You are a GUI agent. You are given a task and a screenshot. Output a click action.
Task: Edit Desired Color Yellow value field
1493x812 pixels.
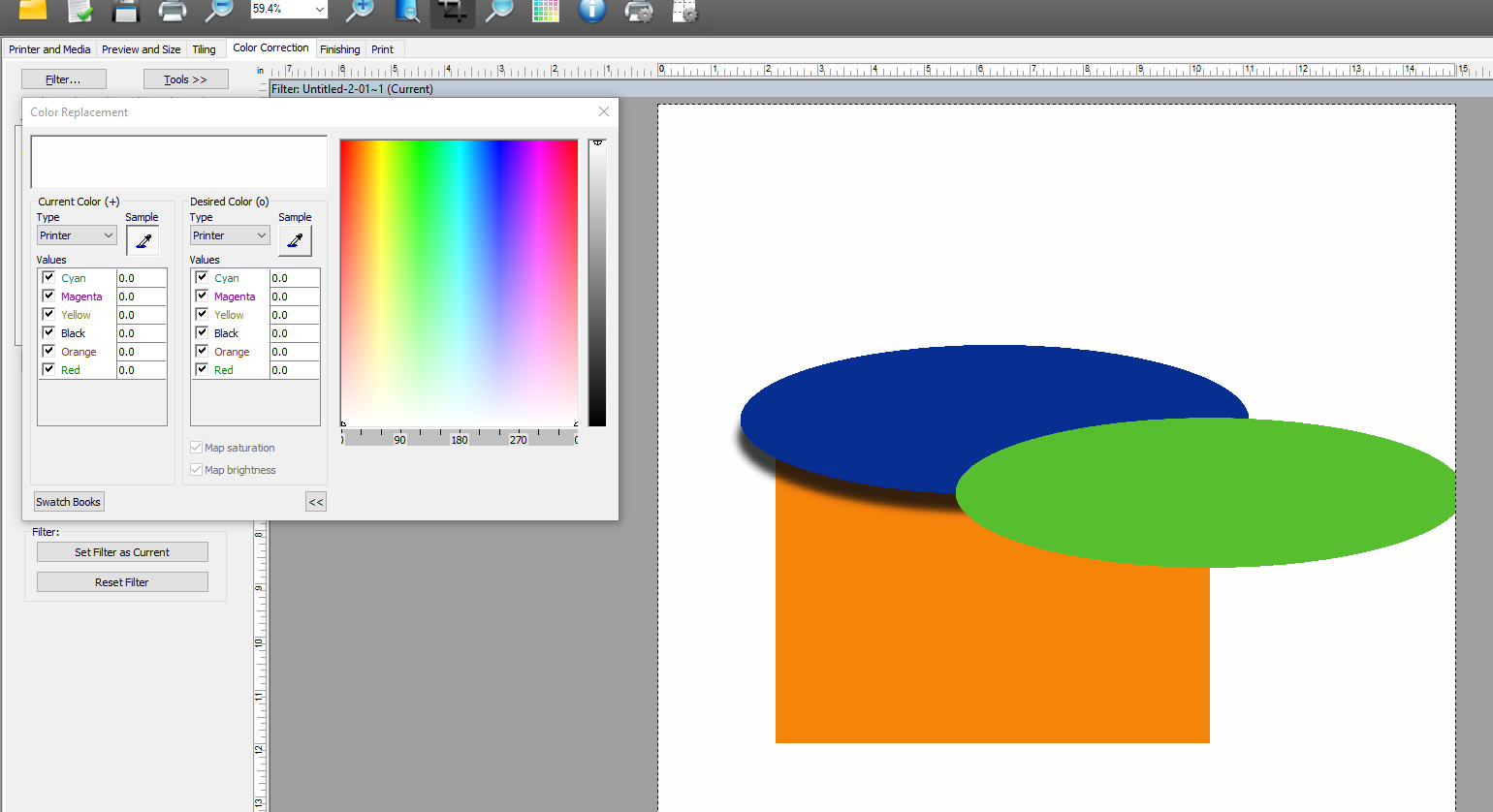point(295,315)
